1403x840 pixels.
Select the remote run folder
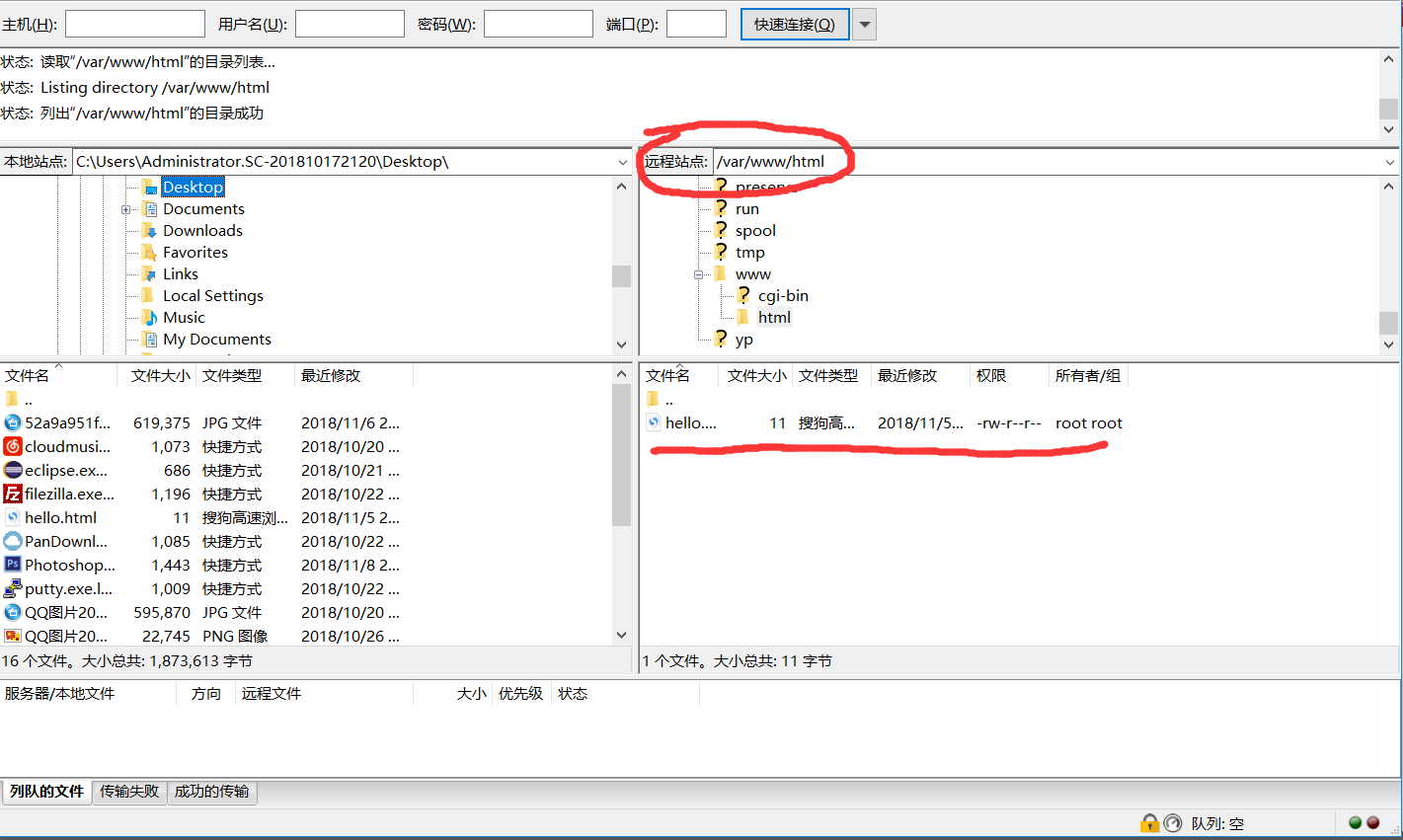(746, 208)
